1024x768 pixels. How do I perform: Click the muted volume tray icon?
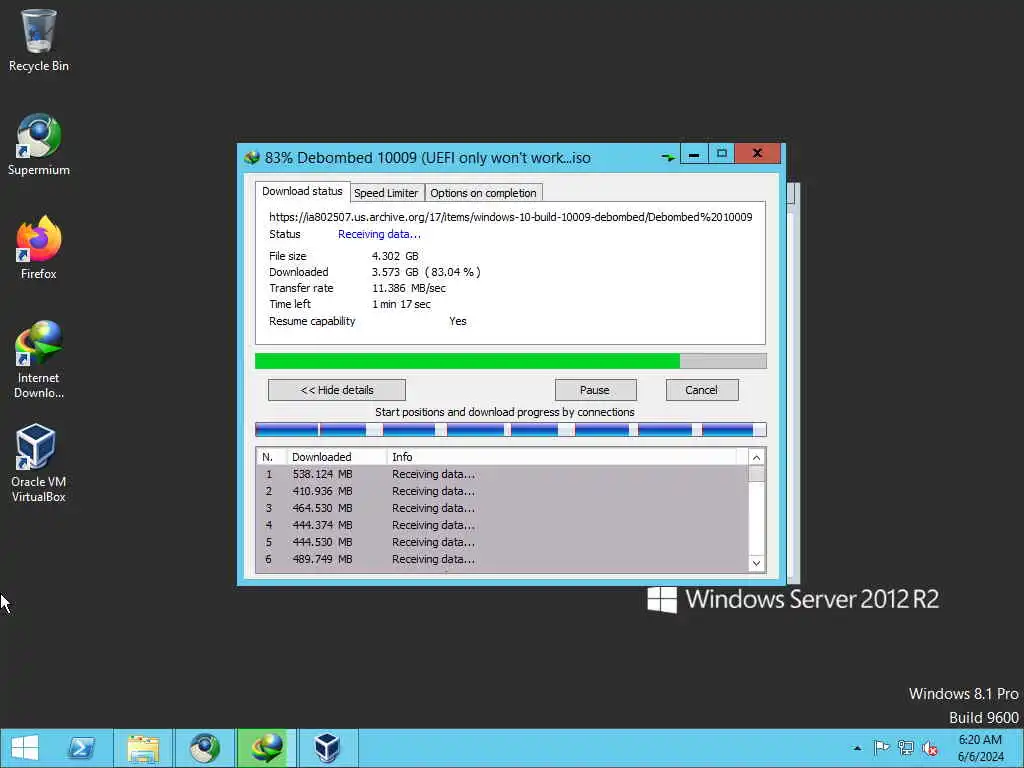930,748
